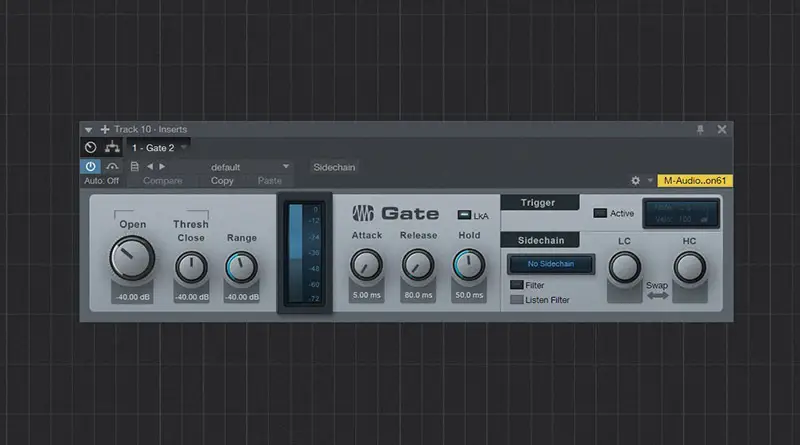Toggle the LkA look-ahead button
800x445 pixels.
coord(464,215)
